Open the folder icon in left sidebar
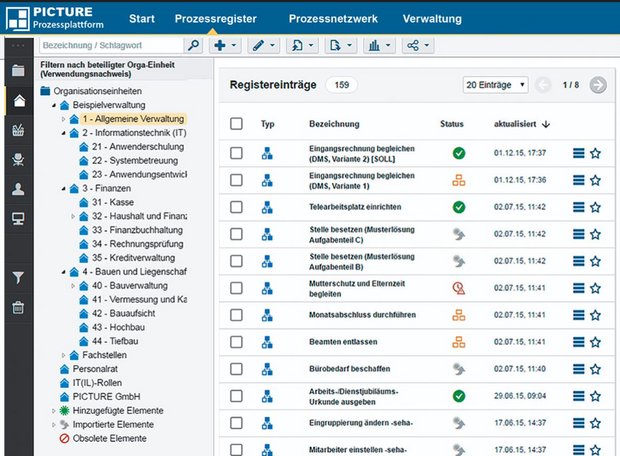This screenshot has height=456, width=620. (18, 70)
